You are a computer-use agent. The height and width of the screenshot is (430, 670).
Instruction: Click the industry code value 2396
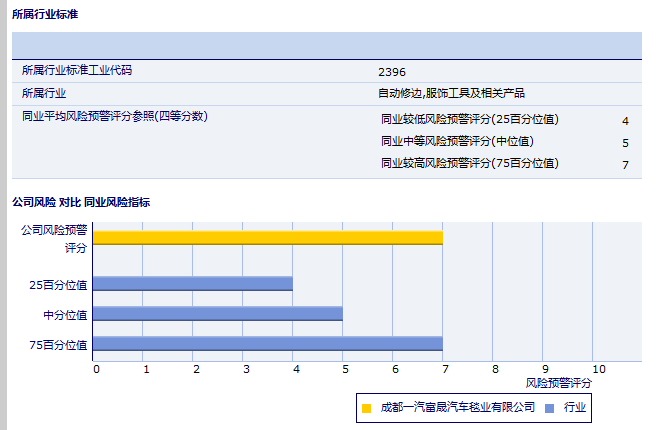tap(392, 72)
